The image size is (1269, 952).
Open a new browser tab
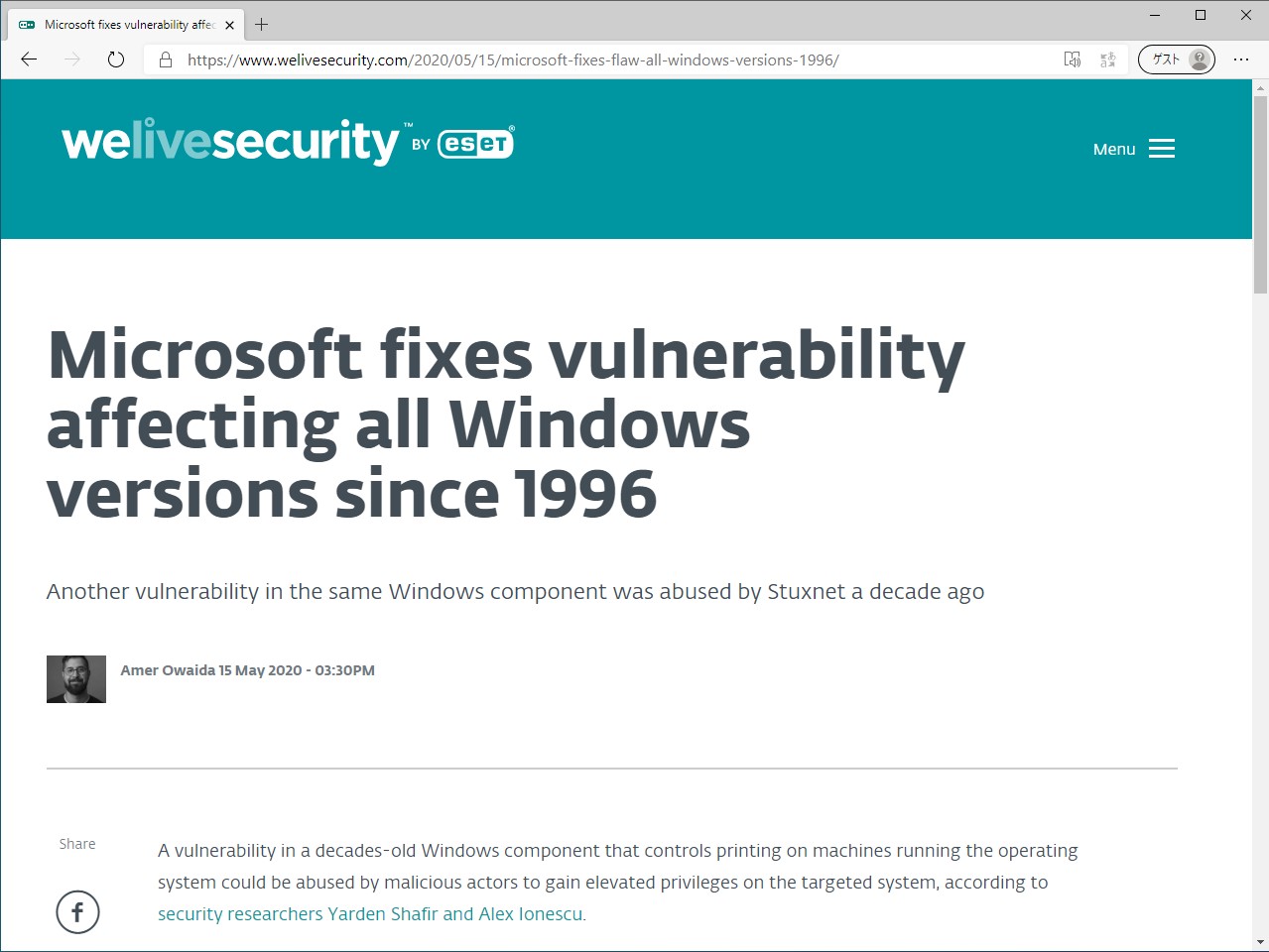tap(261, 24)
